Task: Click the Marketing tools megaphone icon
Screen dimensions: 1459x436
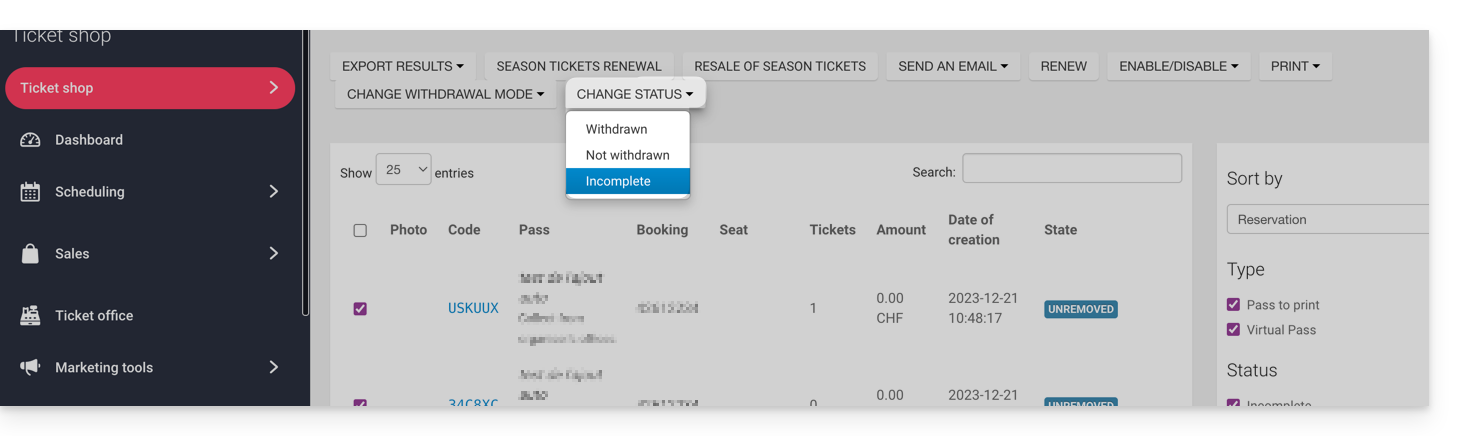Action: (30, 368)
